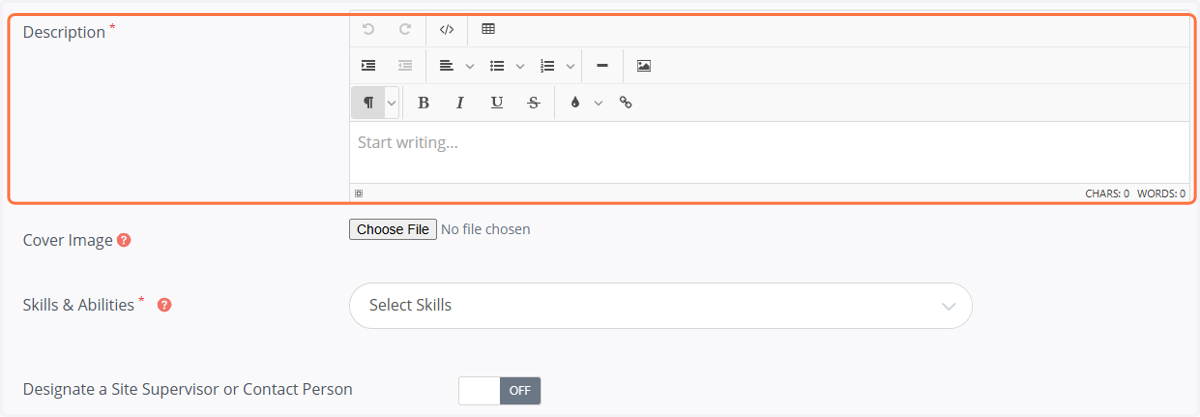Click Designate a Site Supervisor label text

click(188, 390)
